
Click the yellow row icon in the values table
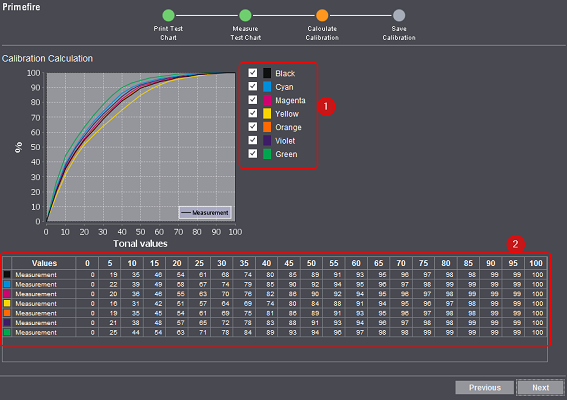pyautogui.click(x=7, y=303)
